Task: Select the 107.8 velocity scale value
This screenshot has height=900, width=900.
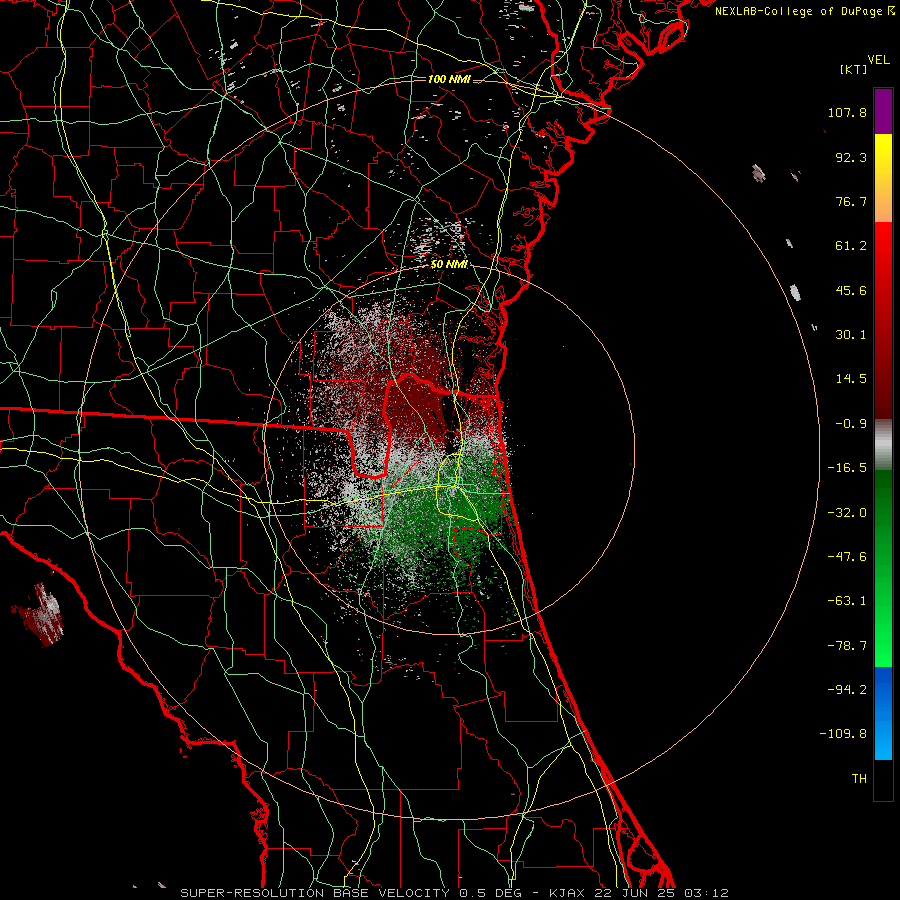Action: coord(847,112)
